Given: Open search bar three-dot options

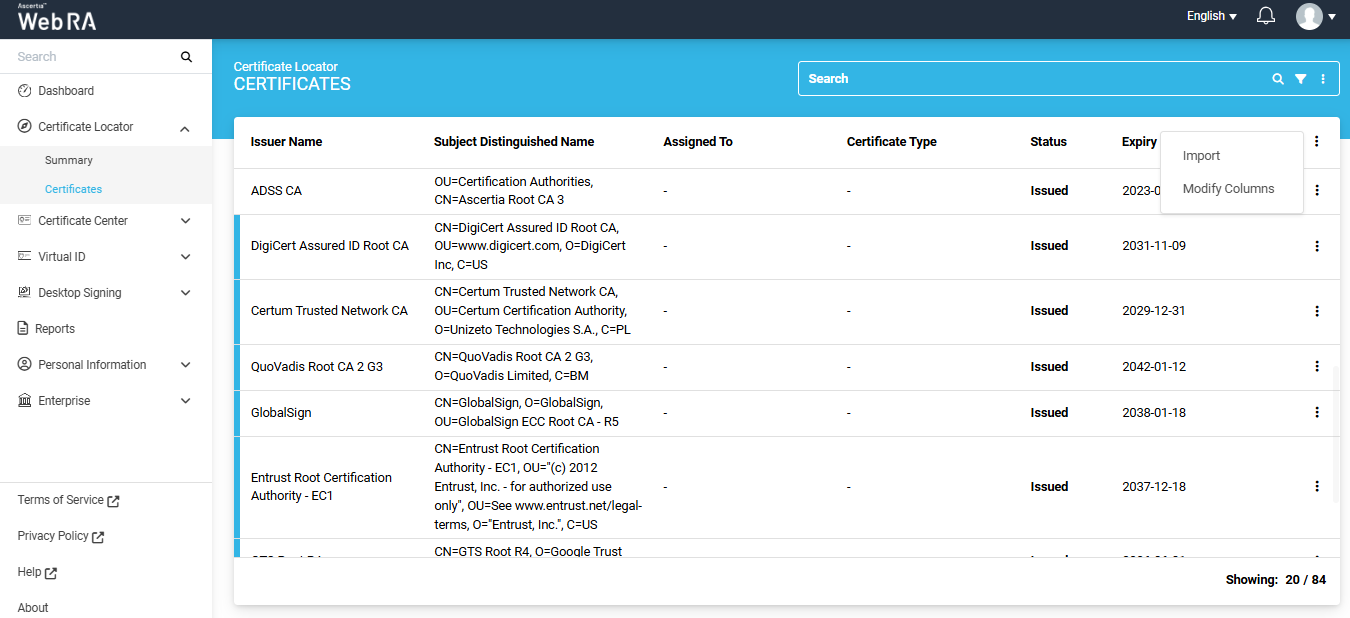Looking at the screenshot, I should tap(1323, 79).
